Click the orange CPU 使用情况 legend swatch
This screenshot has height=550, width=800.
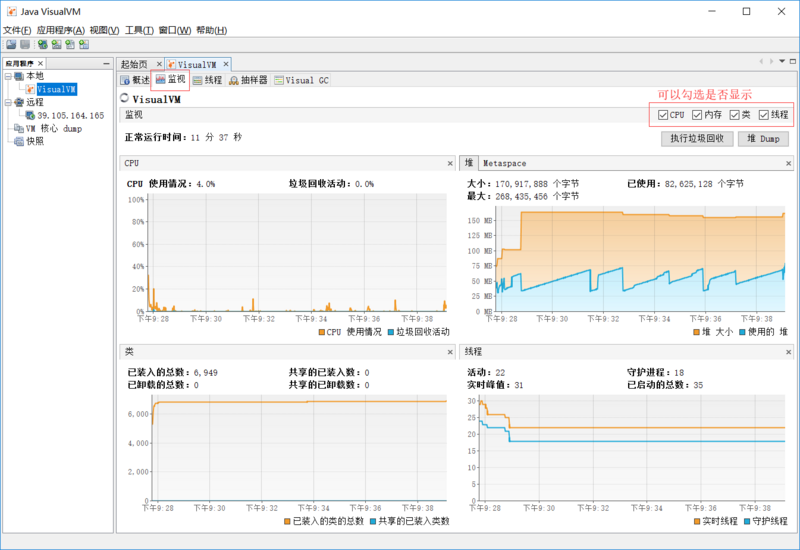pyautogui.click(x=321, y=332)
